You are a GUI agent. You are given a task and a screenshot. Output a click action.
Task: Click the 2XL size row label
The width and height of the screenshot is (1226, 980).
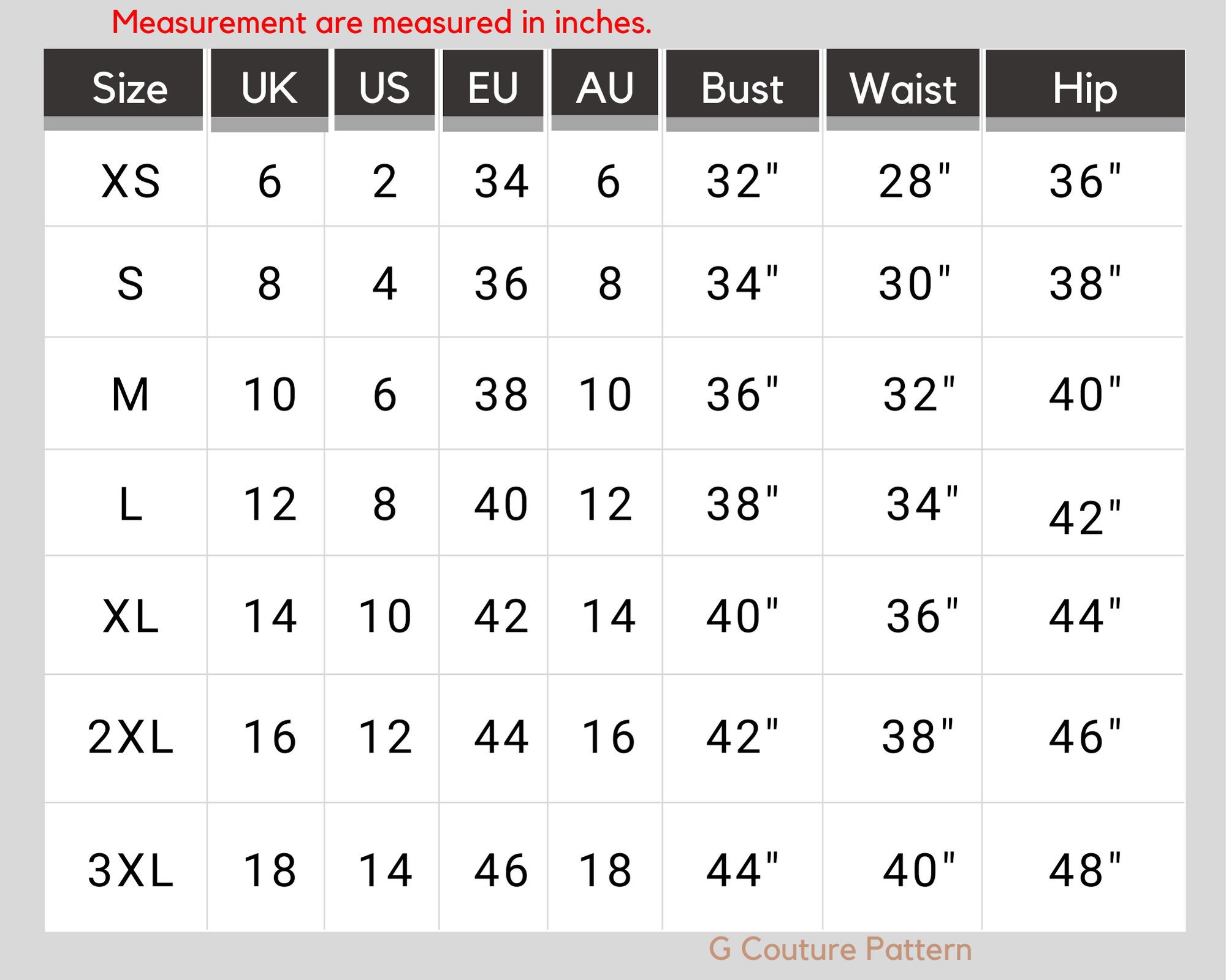coord(131,737)
